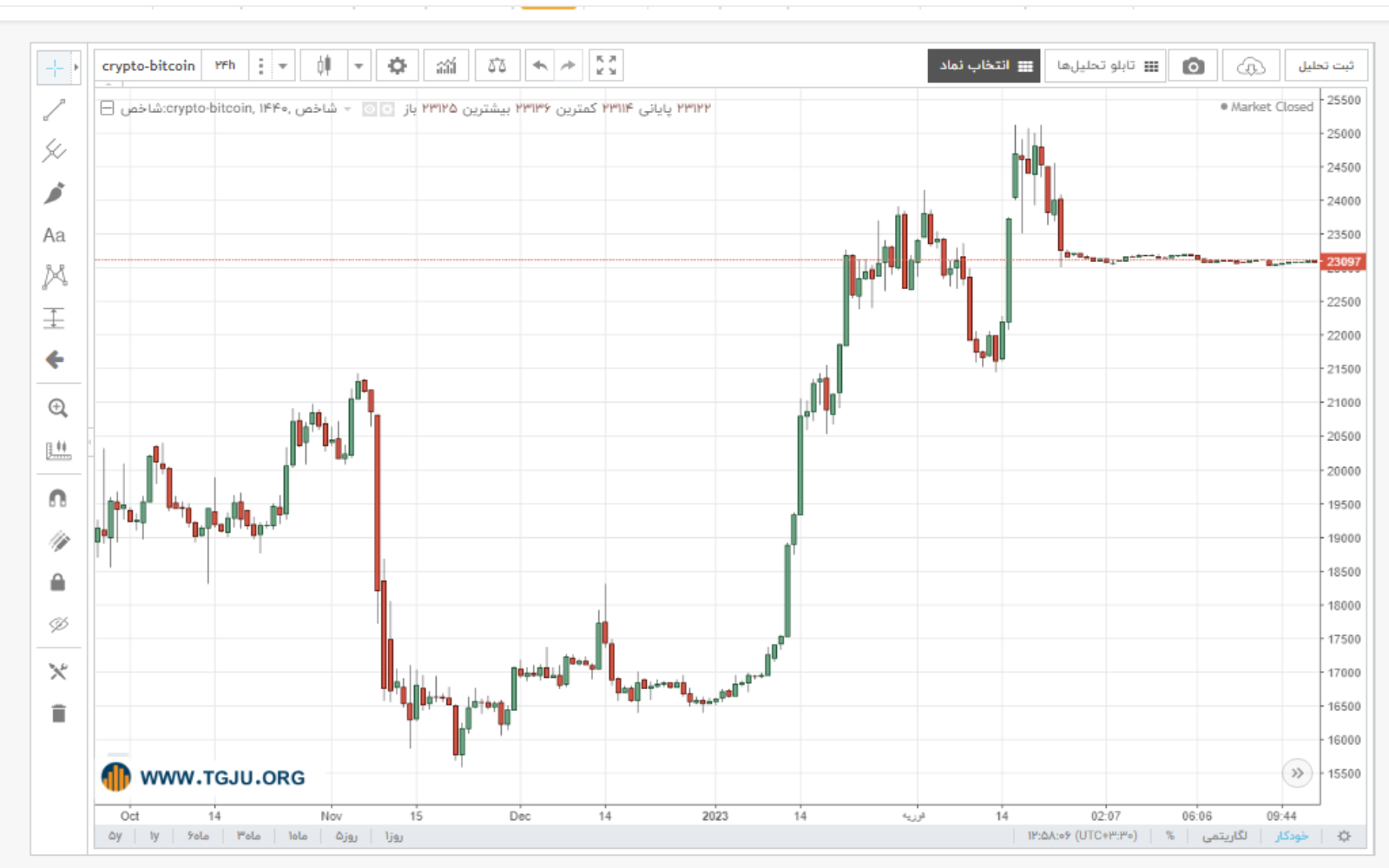The width and height of the screenshot is (1389, 868).
Task: Select the ۶ماه time range
Action: tap(198, 836)
